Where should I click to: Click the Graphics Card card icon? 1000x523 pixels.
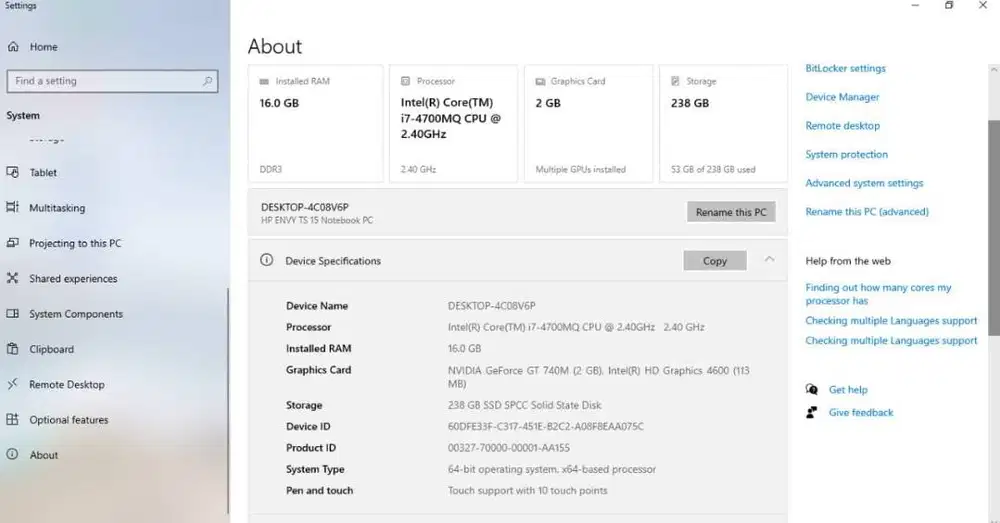click(540, 82)
